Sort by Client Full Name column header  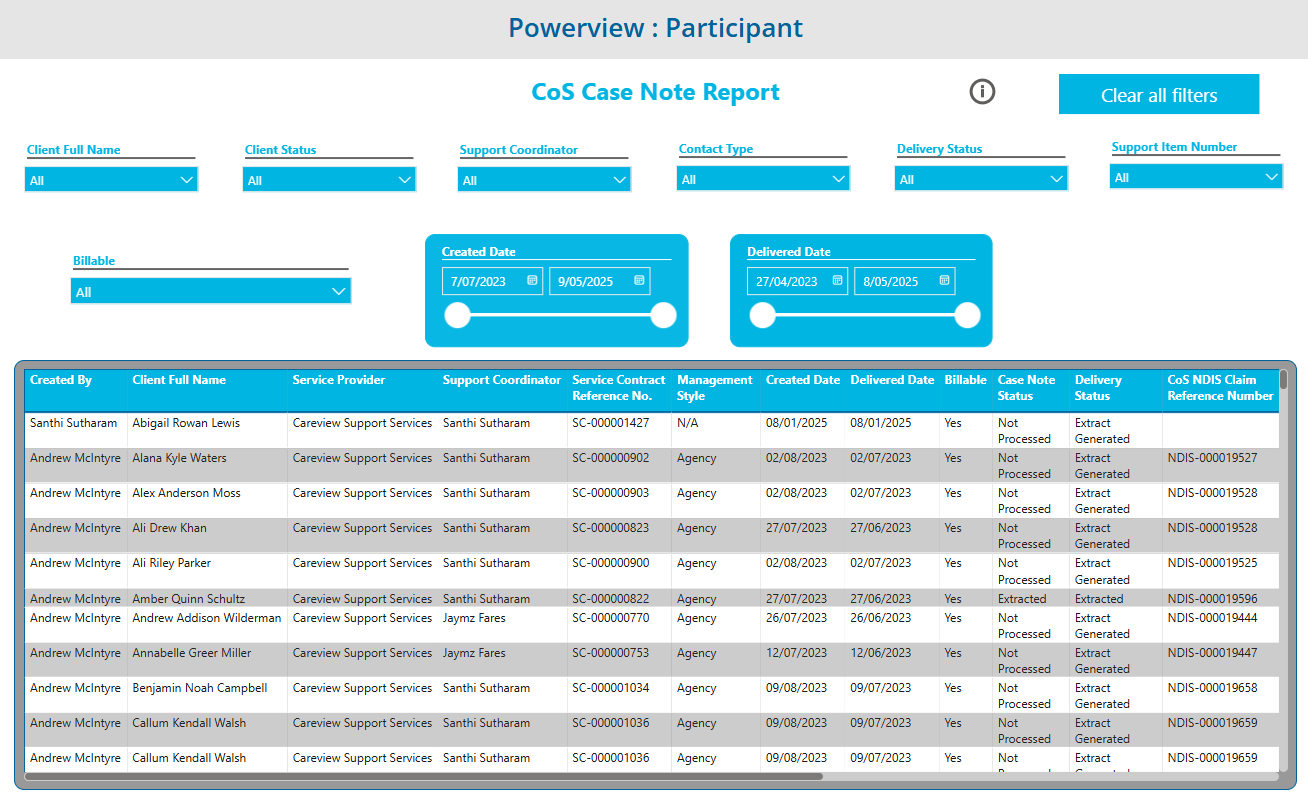coord(179,380)
